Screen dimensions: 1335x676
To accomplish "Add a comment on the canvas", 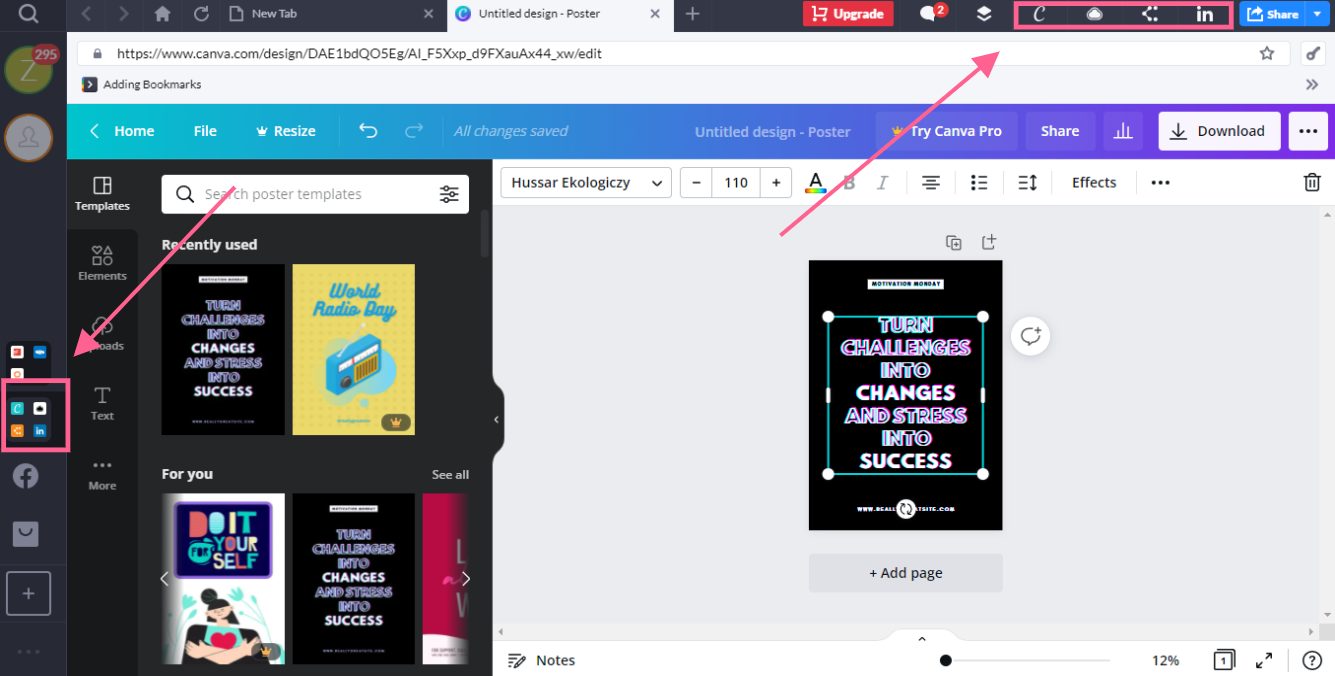I will (1030, 336).
